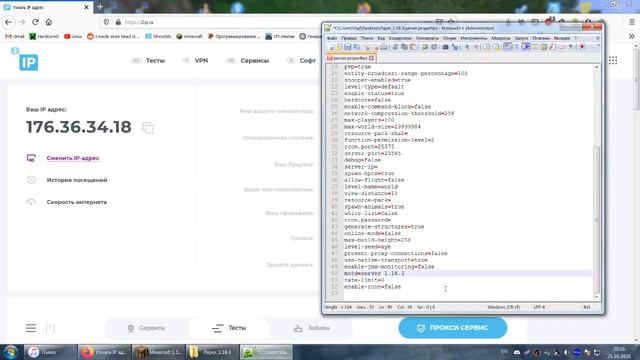Click the Undo icon in Notepad++ toolbar
The width and height of the screenshot is (640, 360).
(425, 47)
